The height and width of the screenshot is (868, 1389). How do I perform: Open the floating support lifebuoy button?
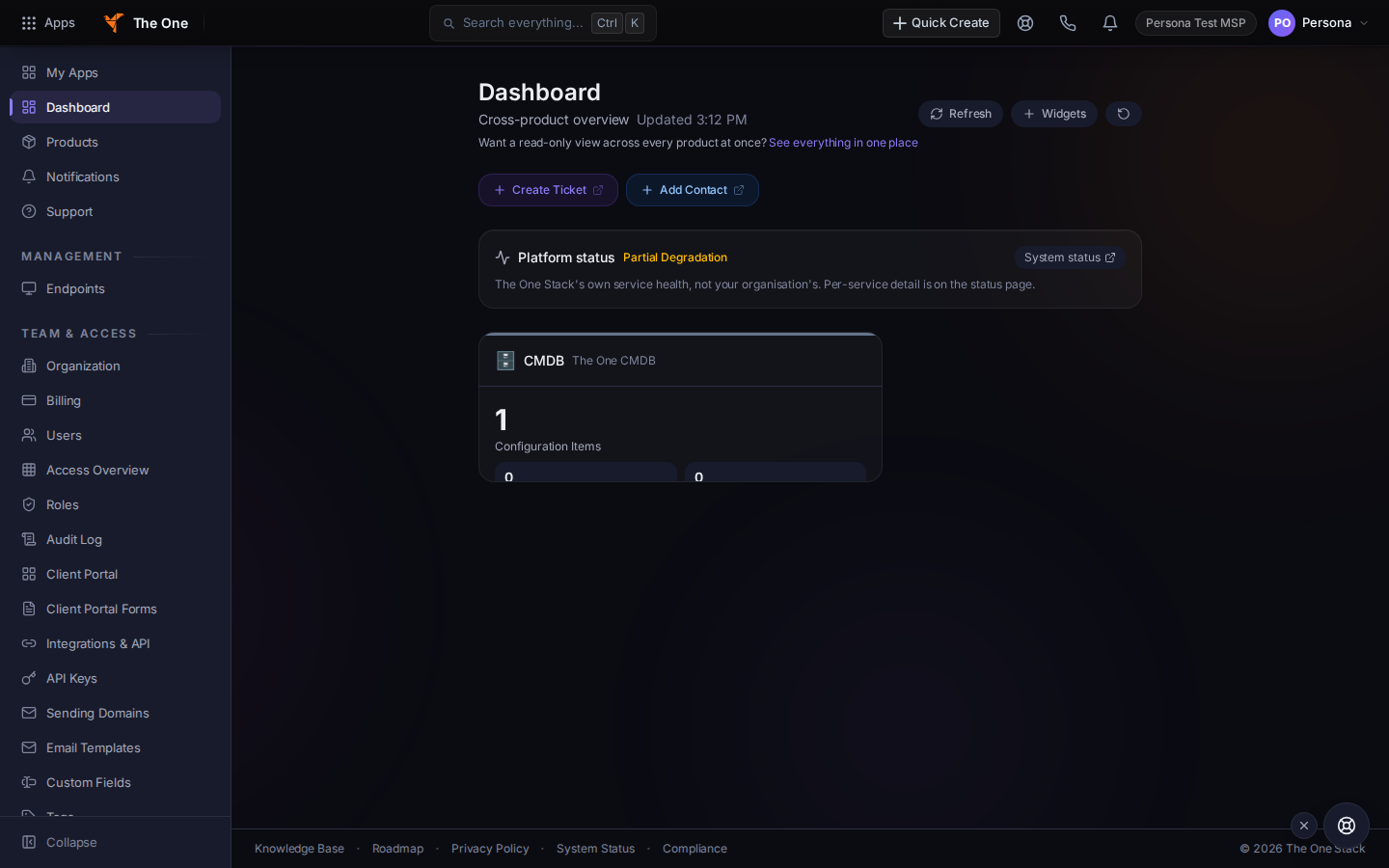[1347, 826]
